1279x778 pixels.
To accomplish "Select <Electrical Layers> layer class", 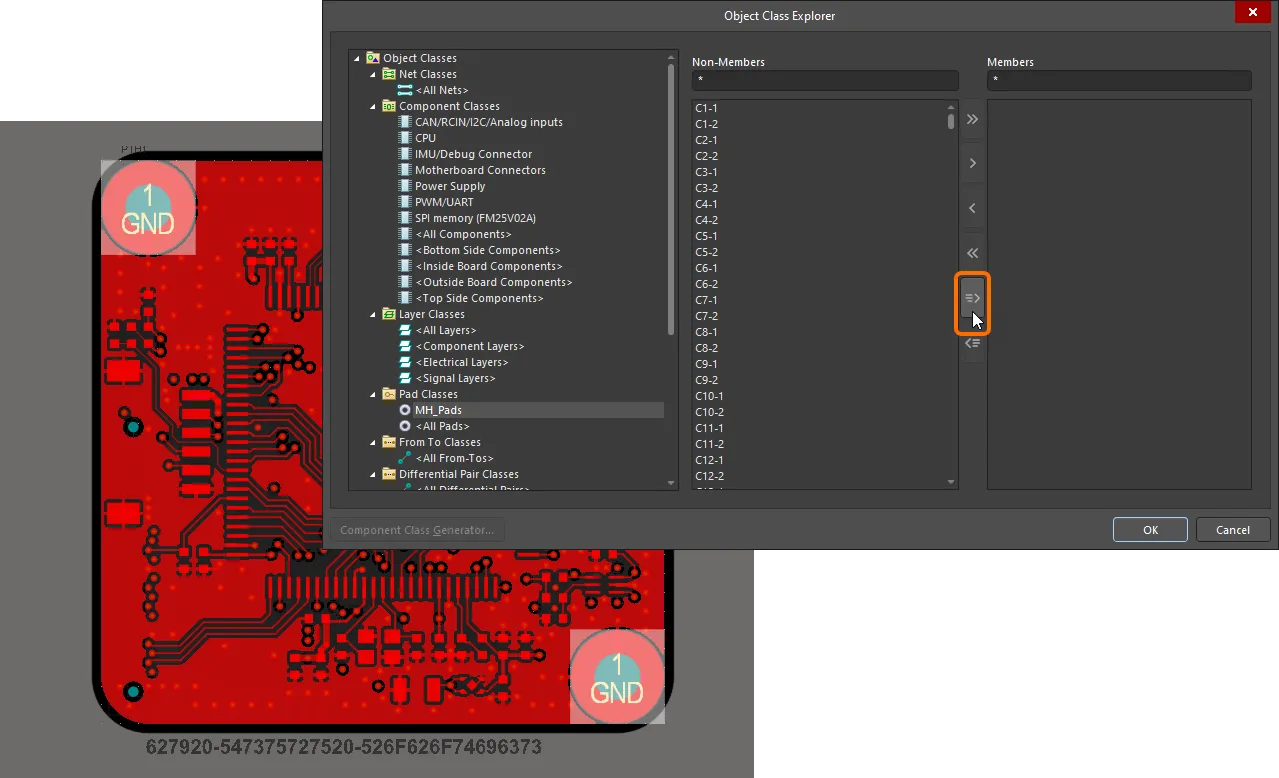I will tap(462, 362).
